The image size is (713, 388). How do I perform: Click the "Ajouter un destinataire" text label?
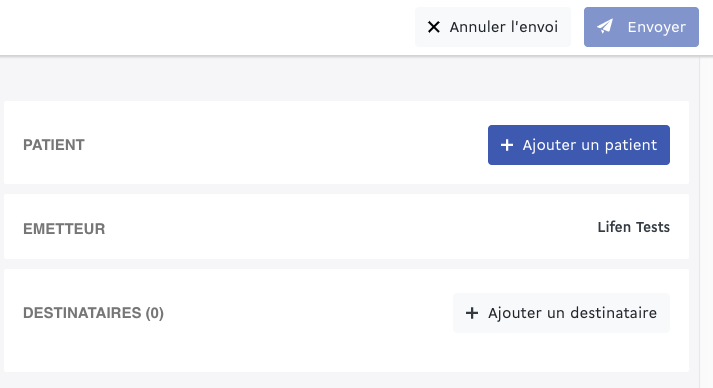[572, 313]
